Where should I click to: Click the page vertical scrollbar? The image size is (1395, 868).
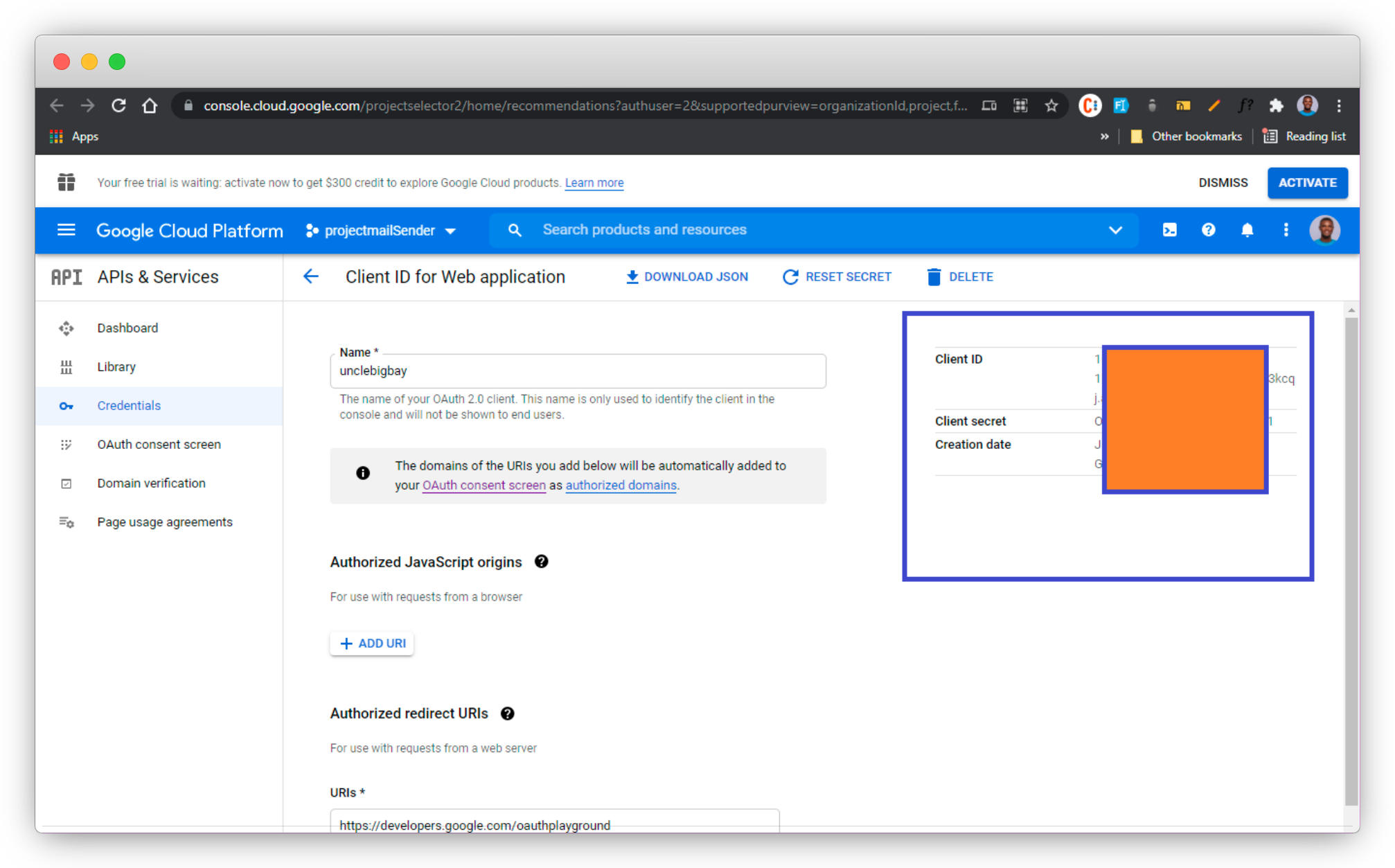coord(1351,561)
